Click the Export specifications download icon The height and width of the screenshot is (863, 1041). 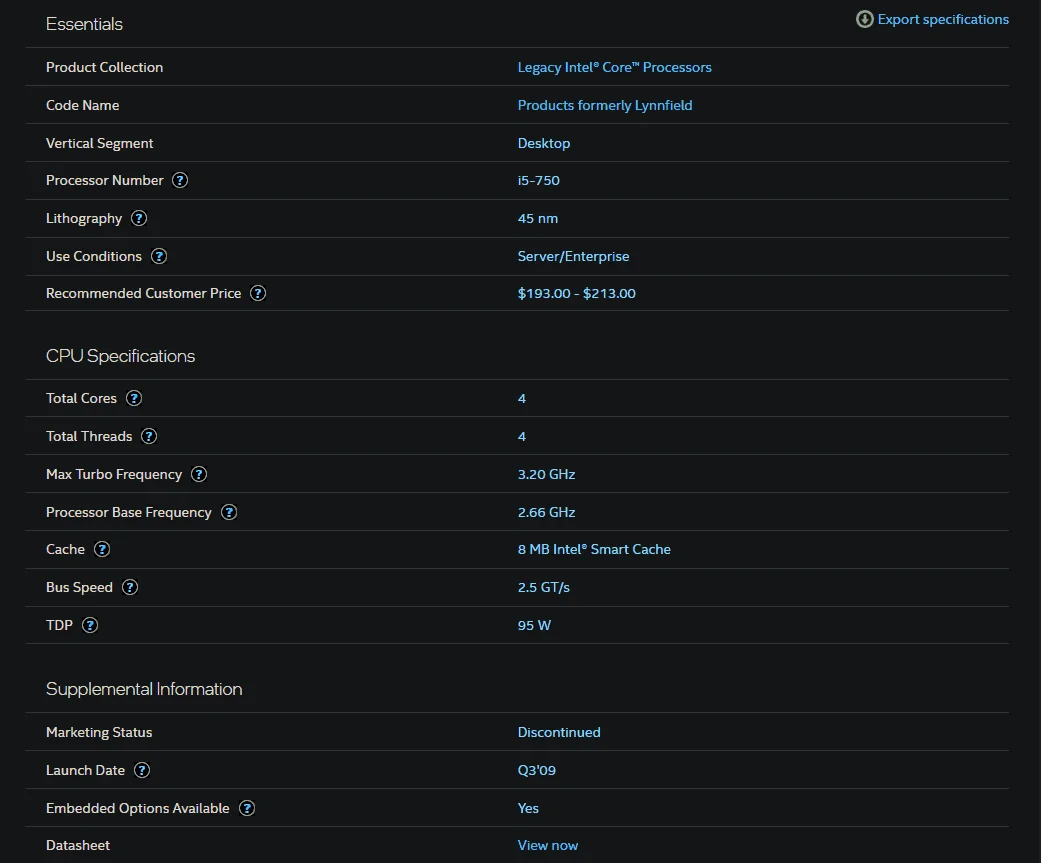[864, 19]
